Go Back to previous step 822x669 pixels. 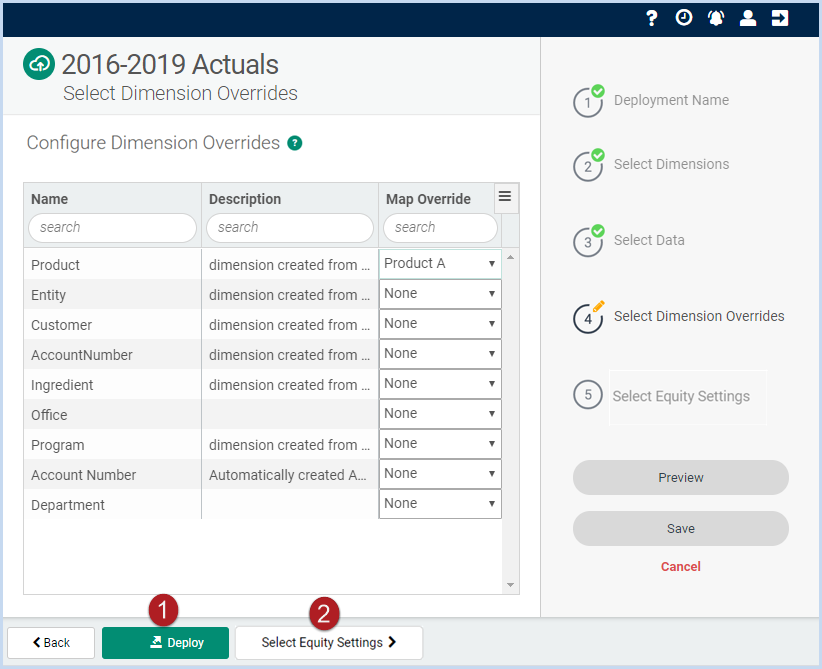click(51, 643)
